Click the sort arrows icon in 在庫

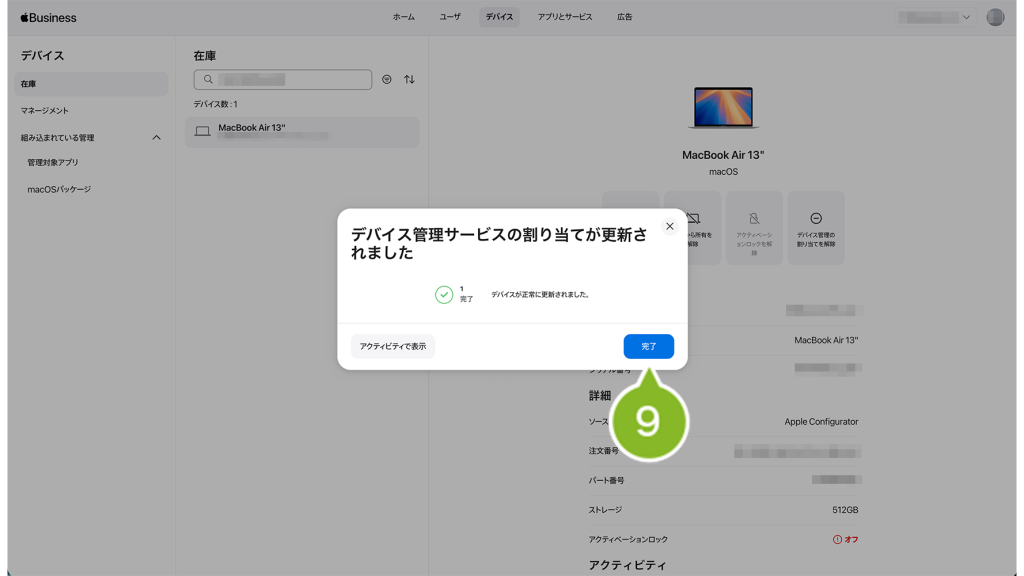tap(409, 79)
